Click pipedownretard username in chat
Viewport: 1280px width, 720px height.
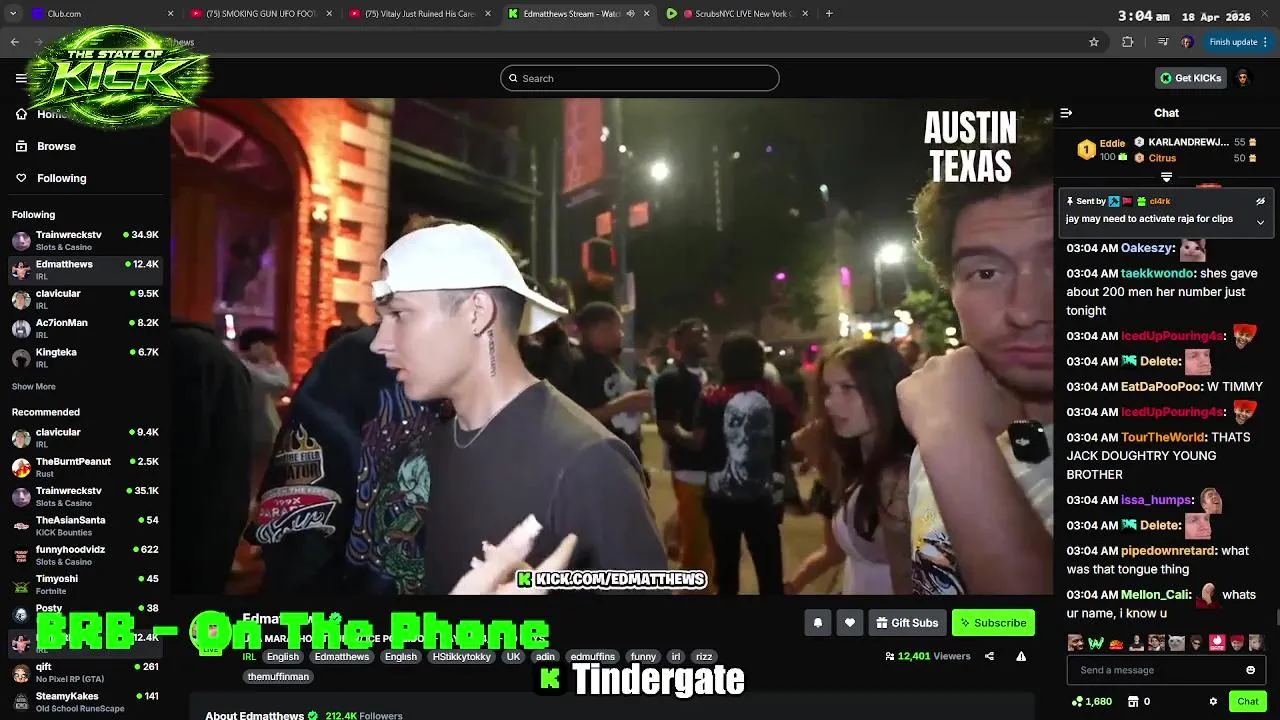[x=1168, y=551]
